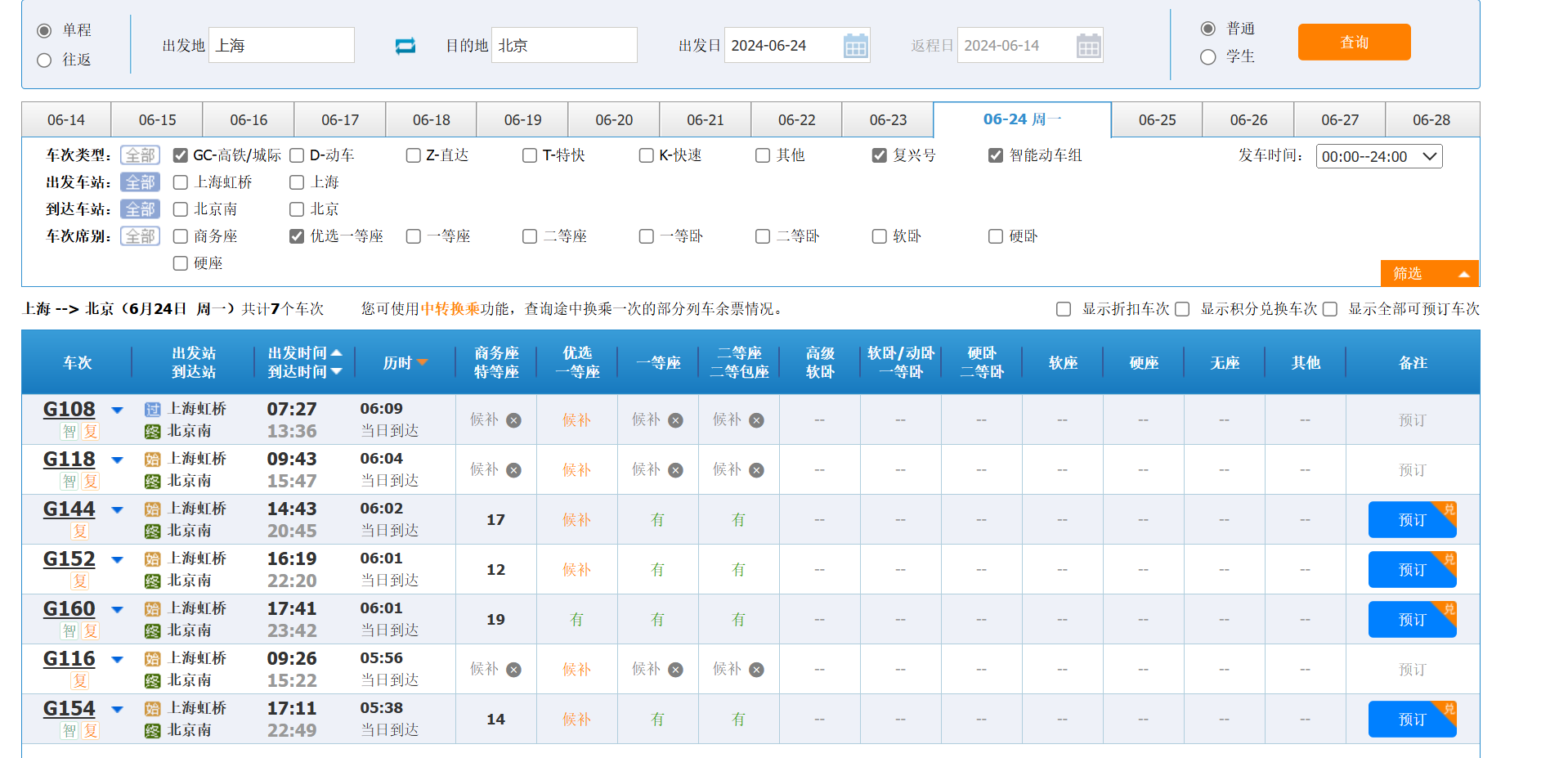Sort by arrival time descending arrow
This screenshot has height=758, width=1568.
point(336,371)
